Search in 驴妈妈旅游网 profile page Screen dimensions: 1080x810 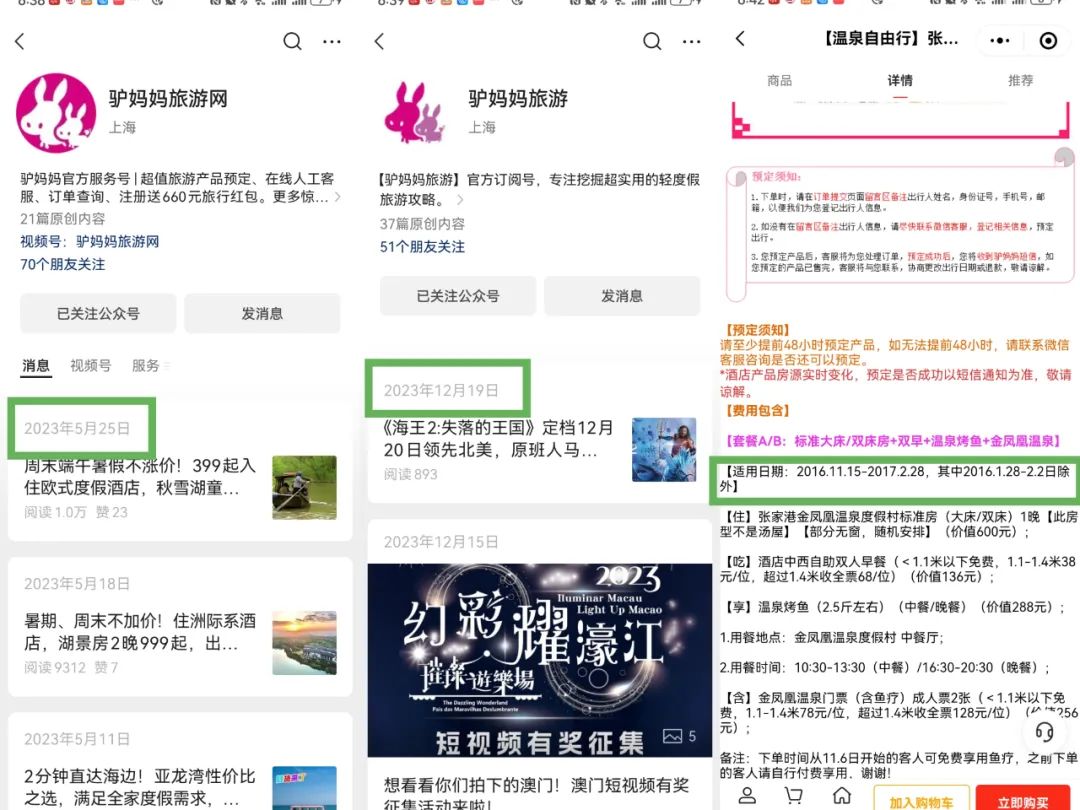(x=292, y=41)
